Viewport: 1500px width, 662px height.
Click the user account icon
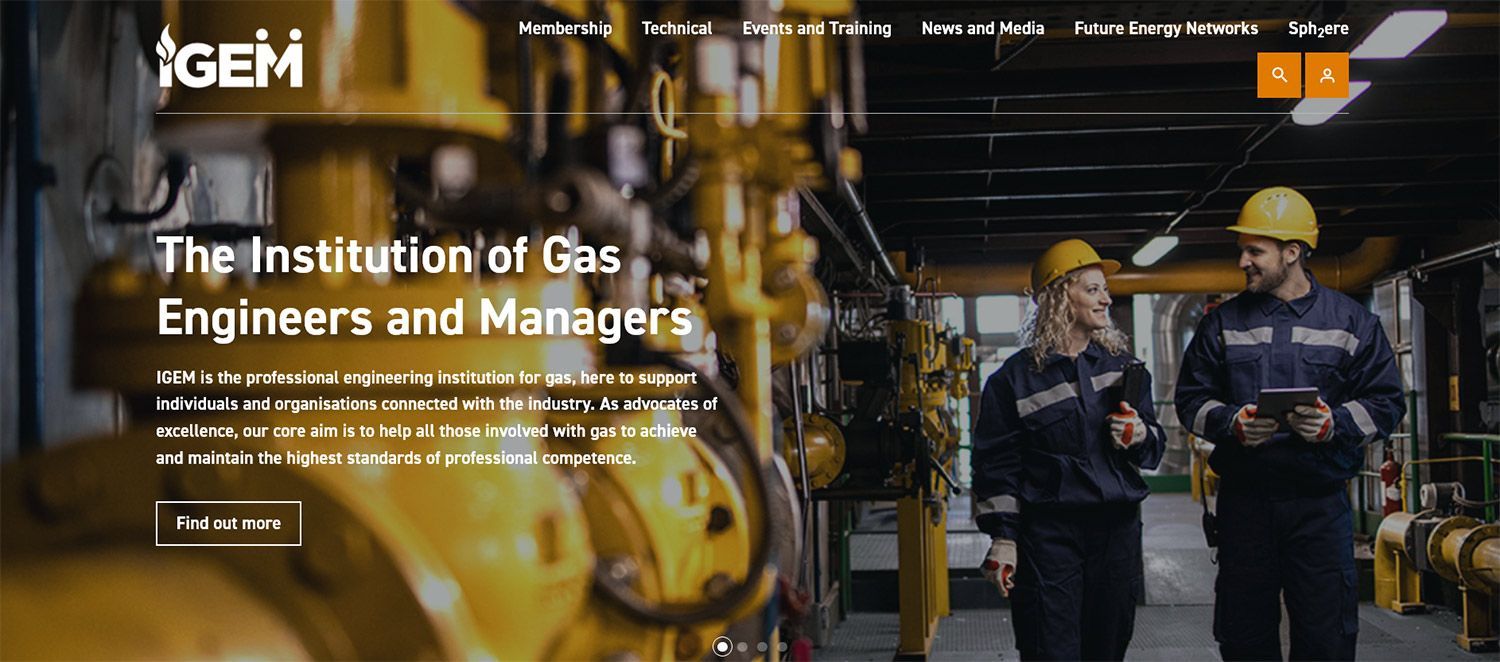click(x=1327, y=75)
